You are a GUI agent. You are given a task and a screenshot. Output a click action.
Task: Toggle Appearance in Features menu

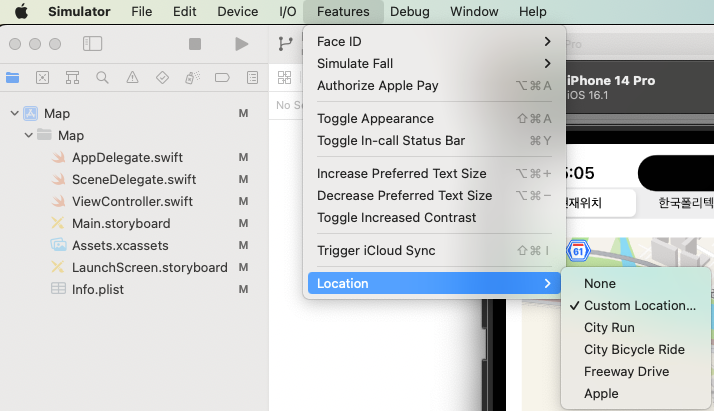click(x=375, y=118)
